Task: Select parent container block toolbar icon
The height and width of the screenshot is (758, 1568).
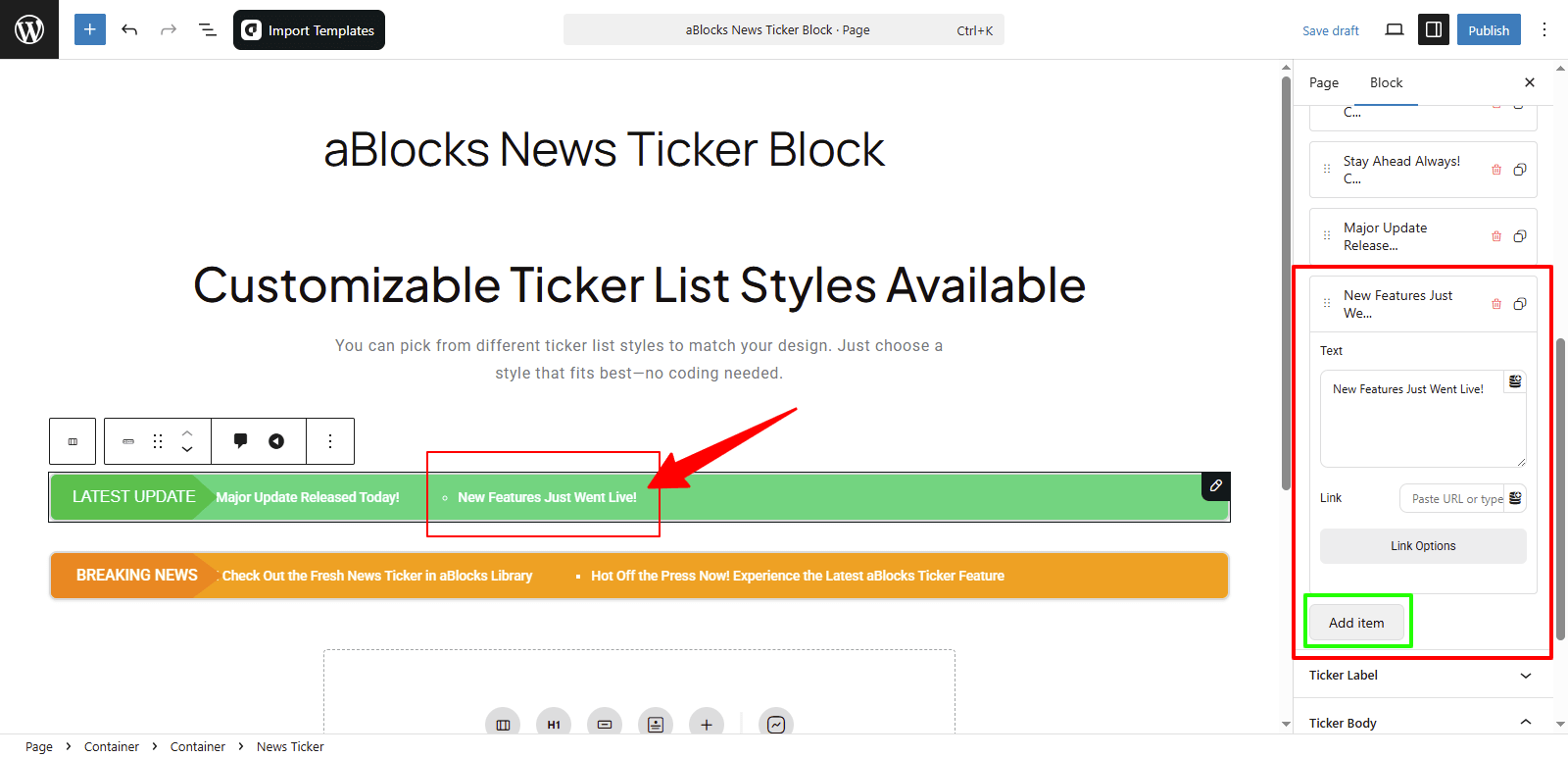Action: click(73, 441)
